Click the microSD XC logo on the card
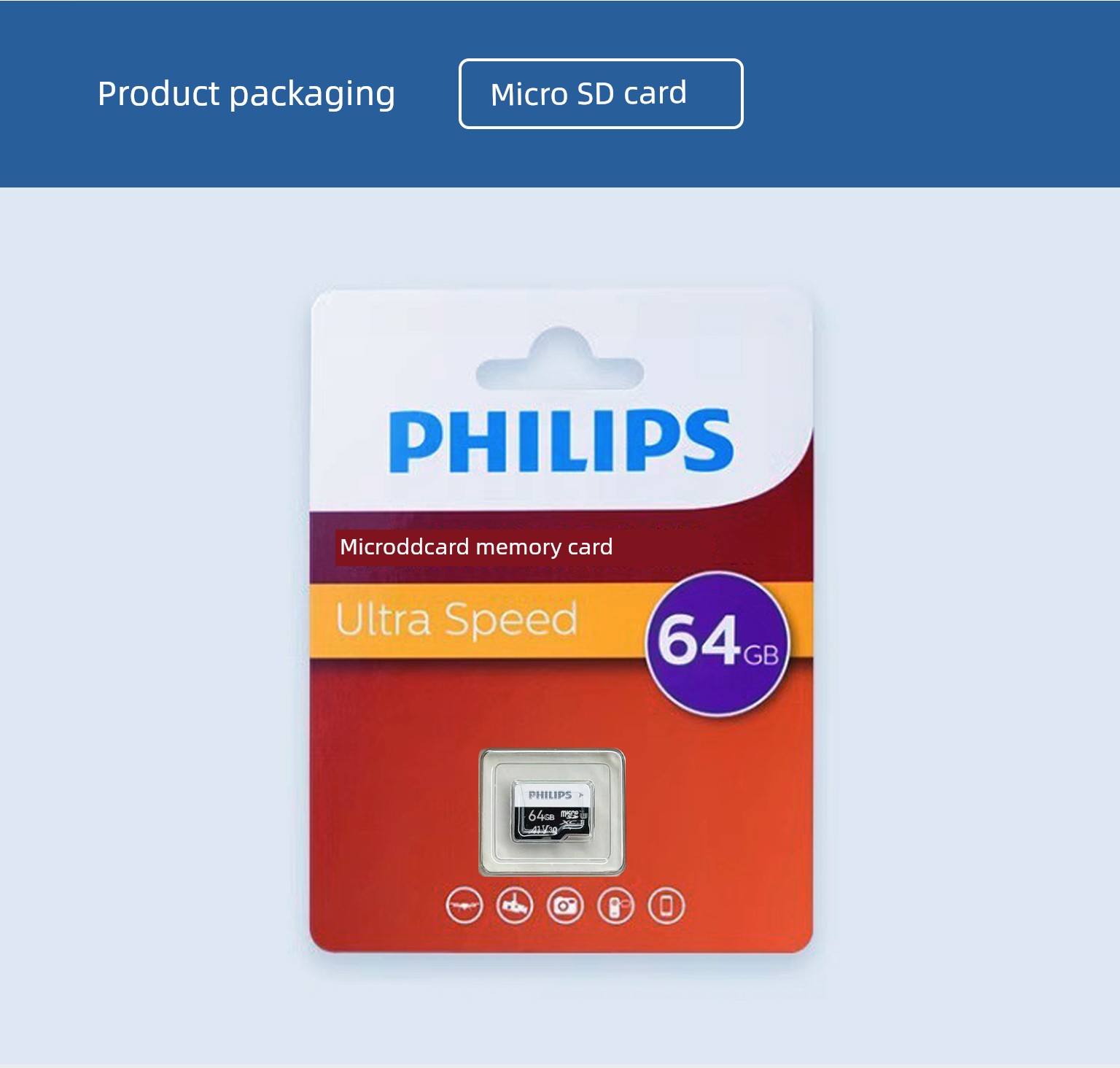 coord(572,819)
